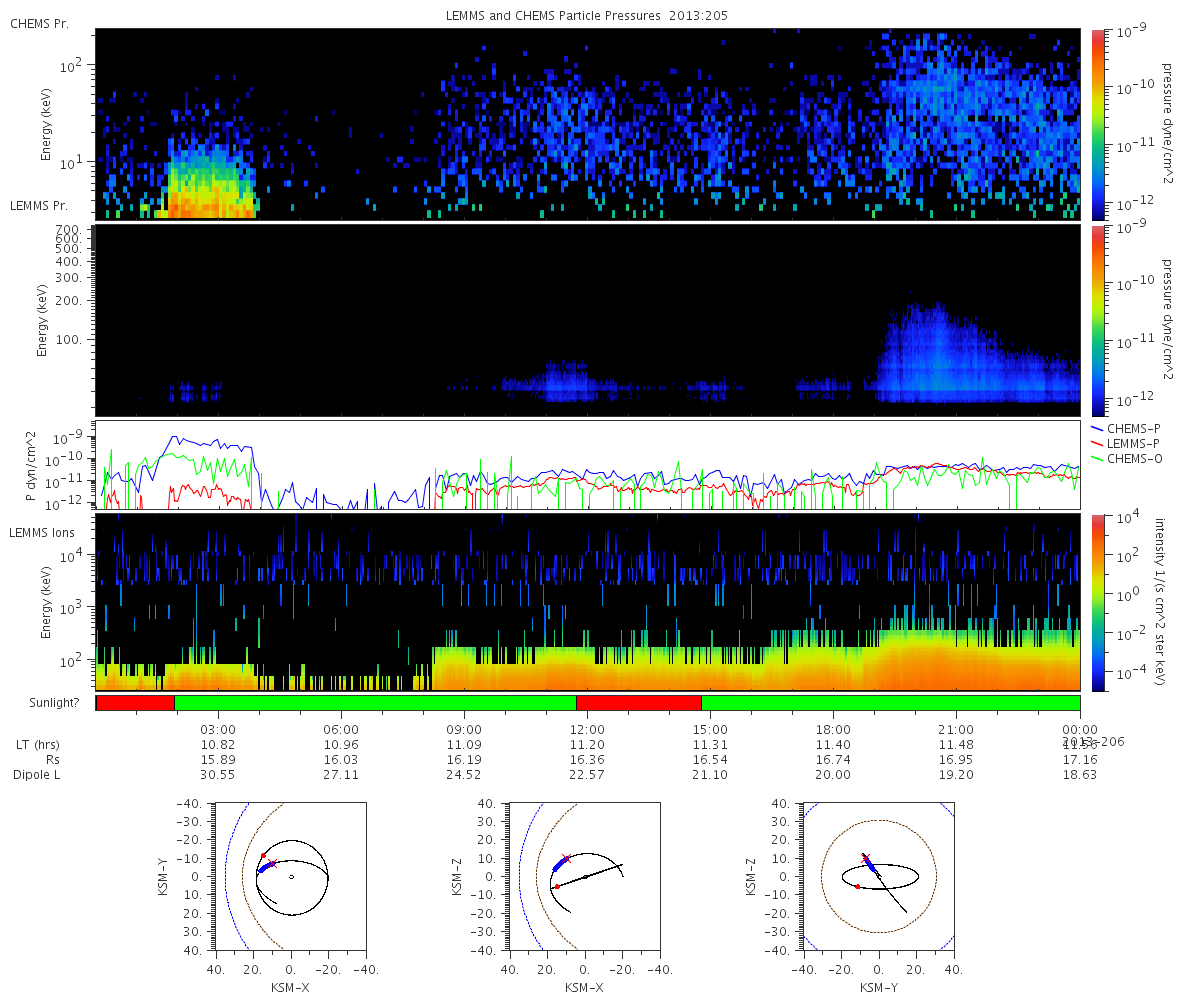
Task: Click the 03:00 time tick label
Action: (218, 729)
